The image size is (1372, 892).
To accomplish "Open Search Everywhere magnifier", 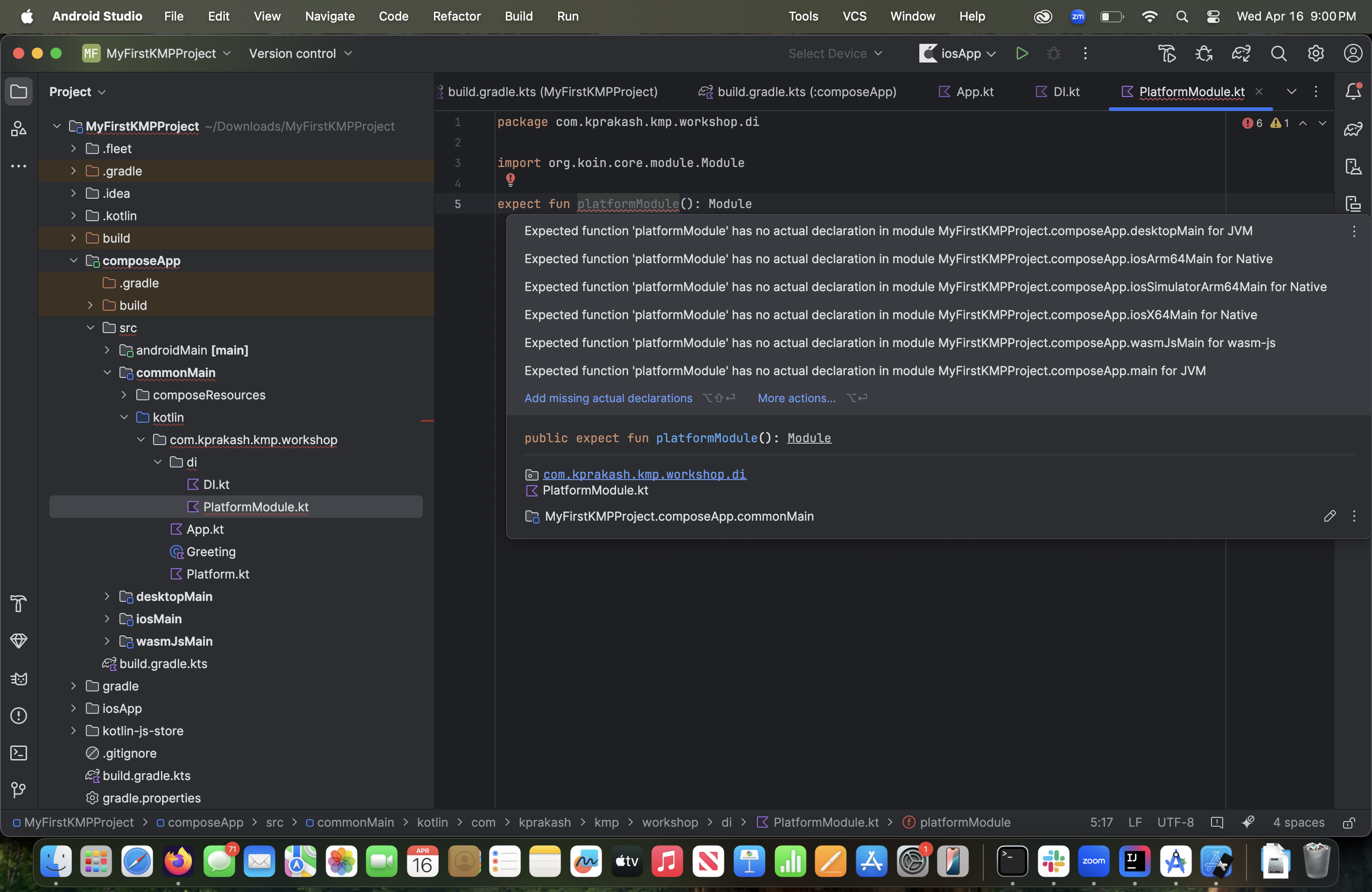I will [x=1279, y=54].
